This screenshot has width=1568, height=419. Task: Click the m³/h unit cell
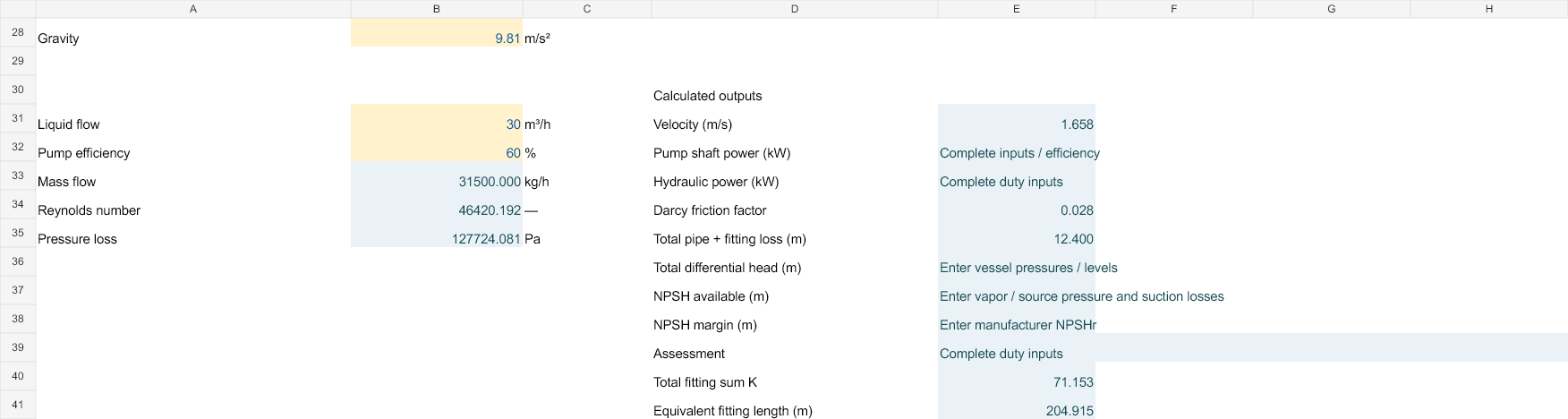click(x=587, y=118)
